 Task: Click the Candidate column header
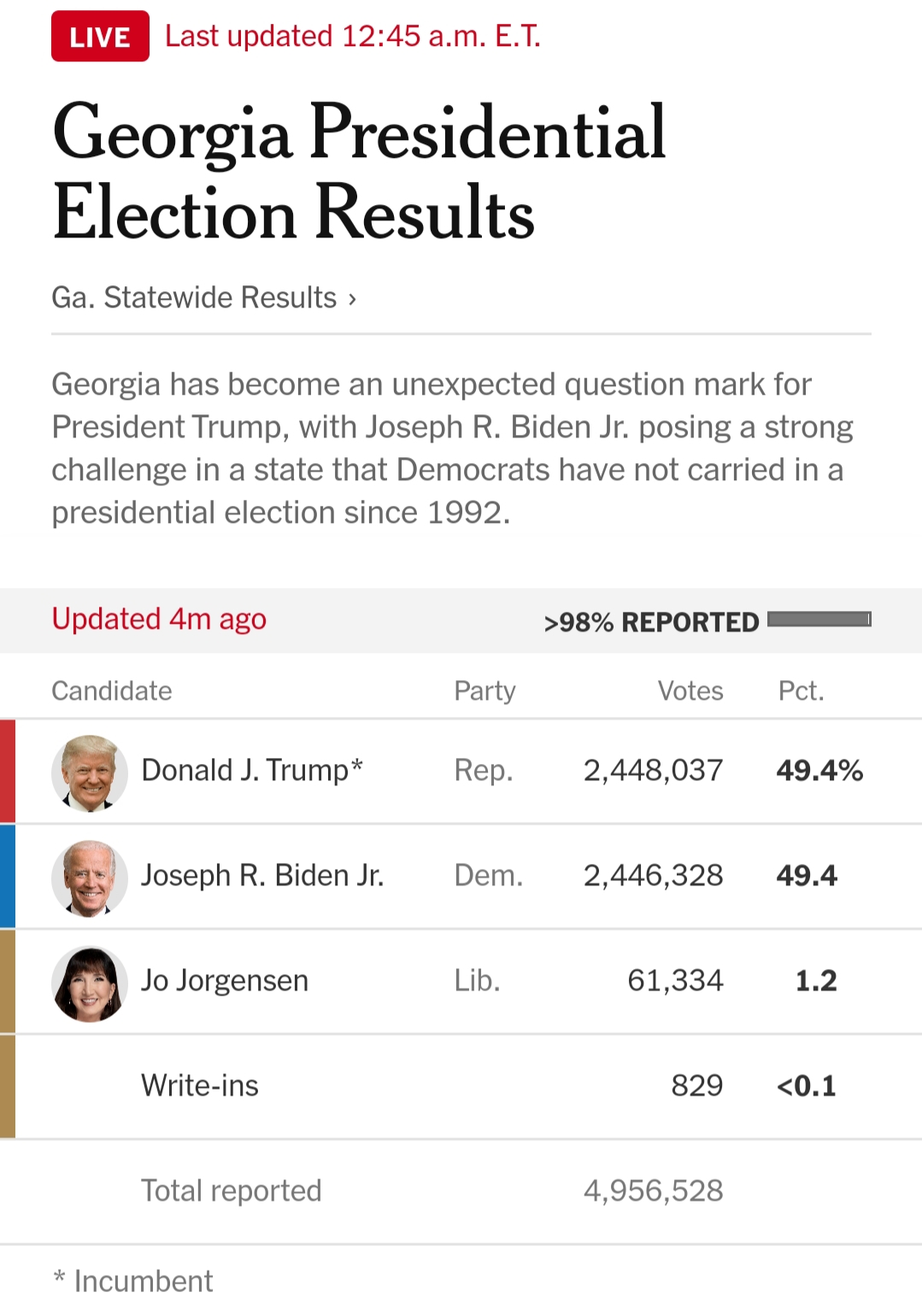(x=112, y=690)
